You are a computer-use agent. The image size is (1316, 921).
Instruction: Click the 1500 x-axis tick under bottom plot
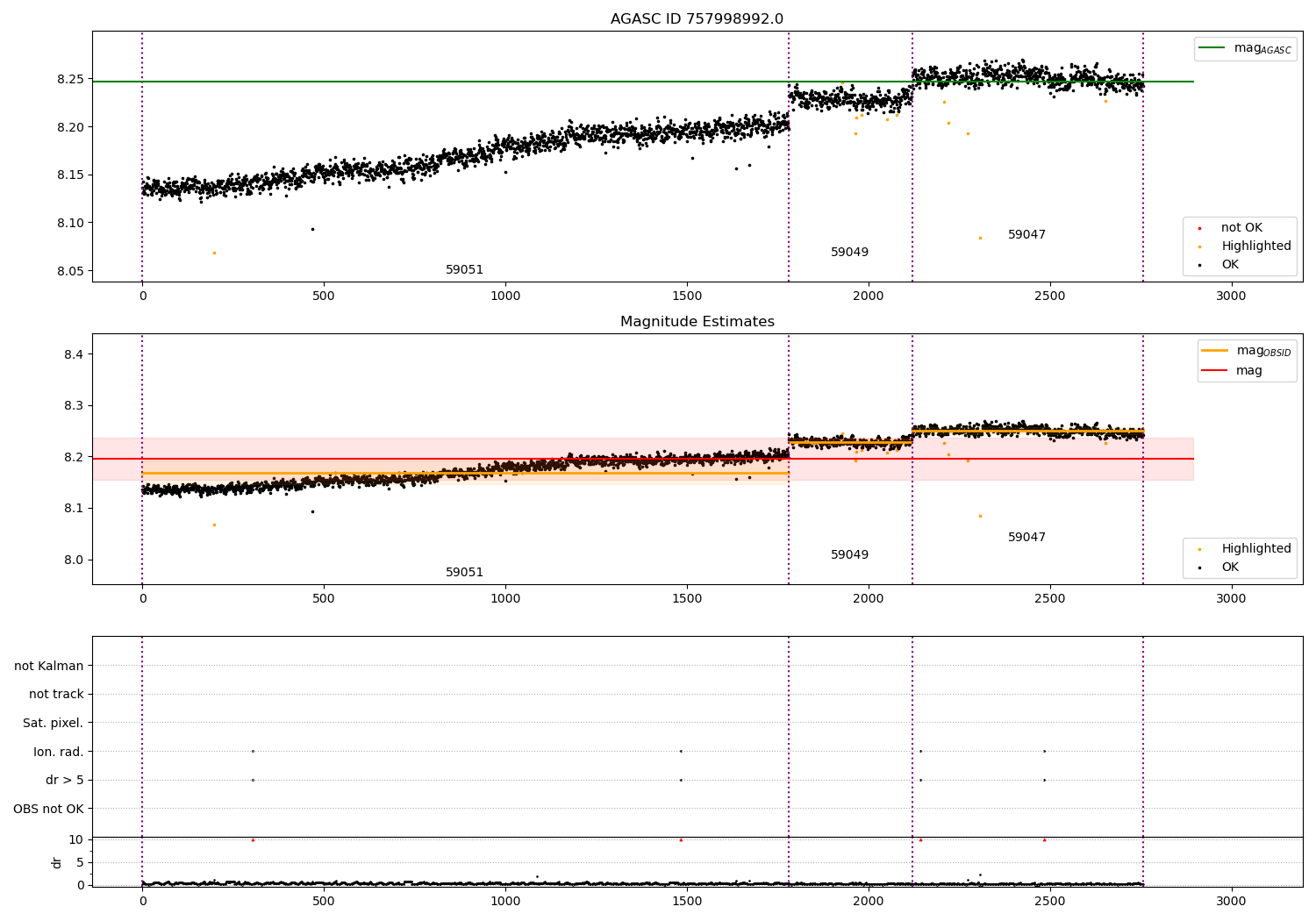pos(687,902)
